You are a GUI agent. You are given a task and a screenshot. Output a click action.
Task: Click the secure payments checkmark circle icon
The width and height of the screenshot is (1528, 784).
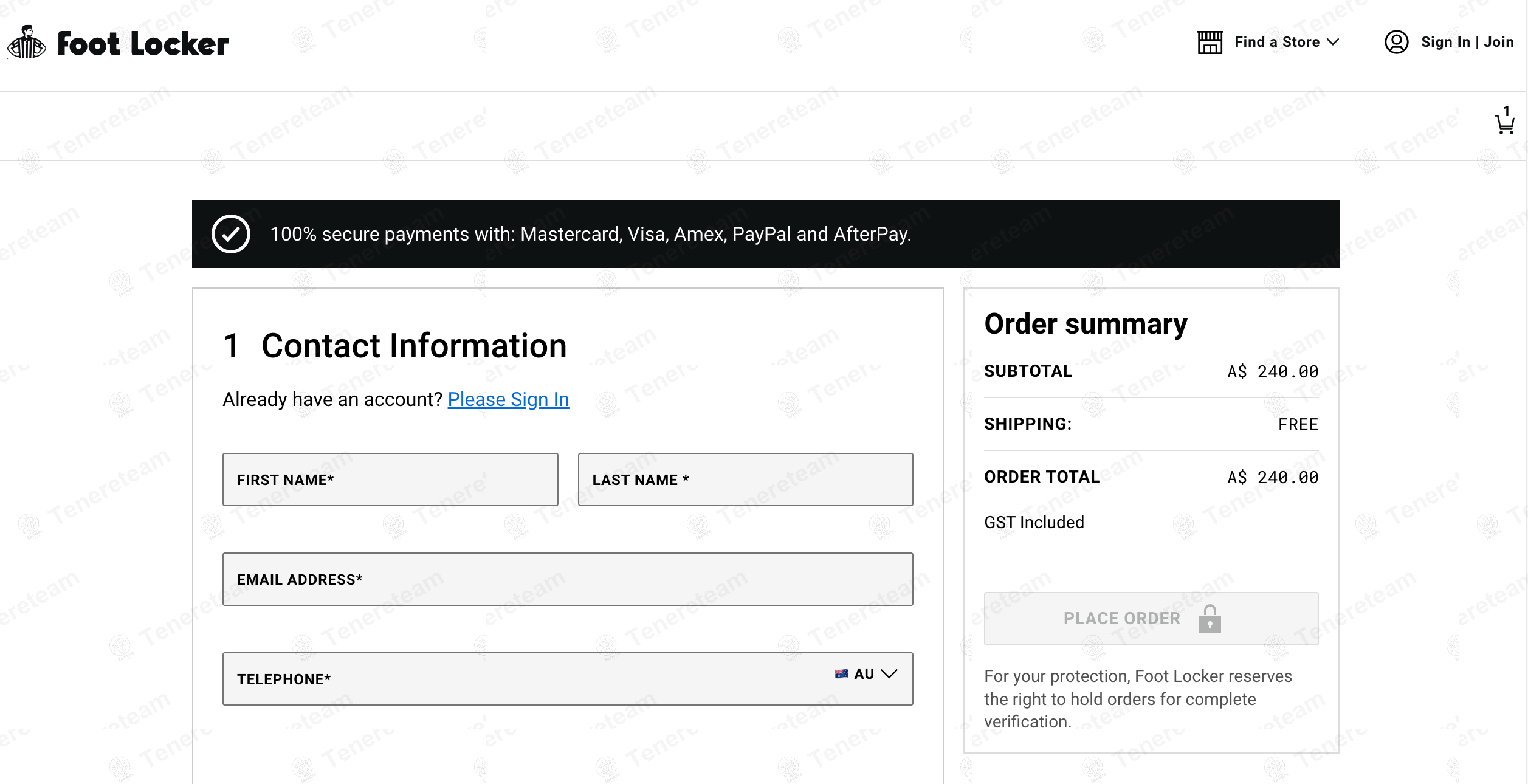pos(231,234)
